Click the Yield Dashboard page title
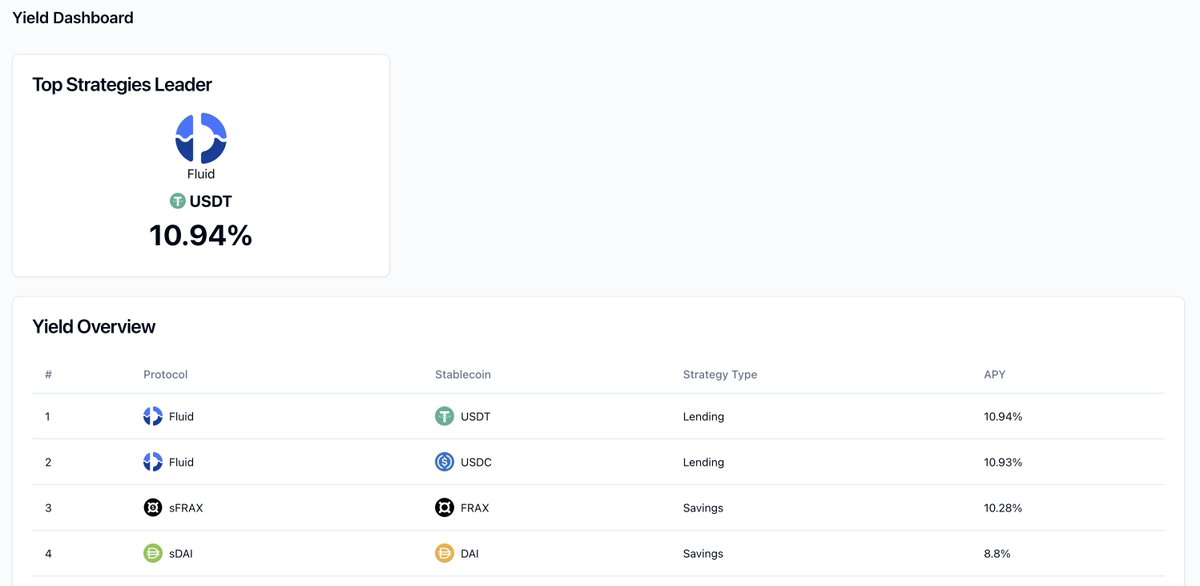 [x=72, y=17]
